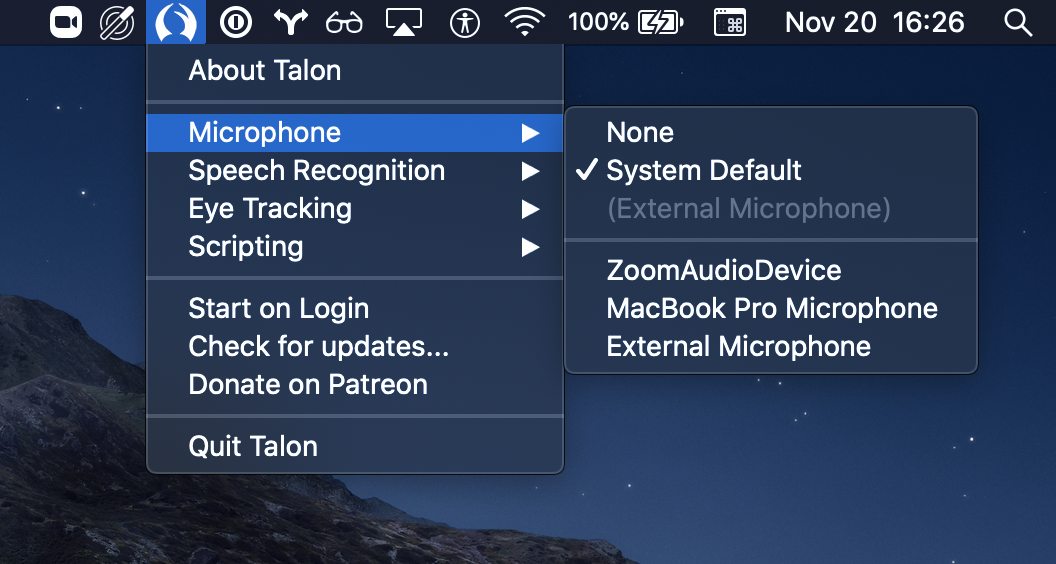Open About Talon menu item
The image size is (1056, 564).
pyautogui.click(x=265, y=71)
